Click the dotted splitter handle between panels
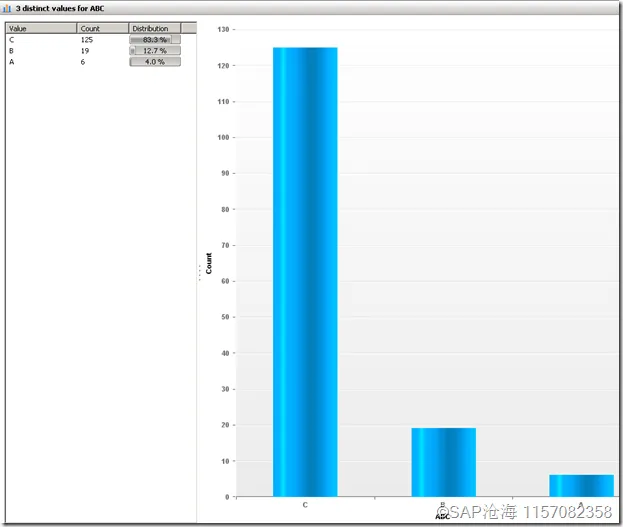This screenshot has width=623, height=527. pyautogui.click(x=199, y=273)
